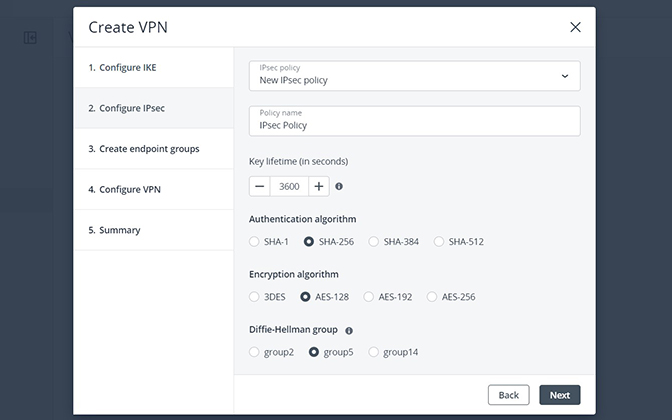Decrease key lifetime with minus button
Viewport: 672px width, 420px height.
coord(259,186)
